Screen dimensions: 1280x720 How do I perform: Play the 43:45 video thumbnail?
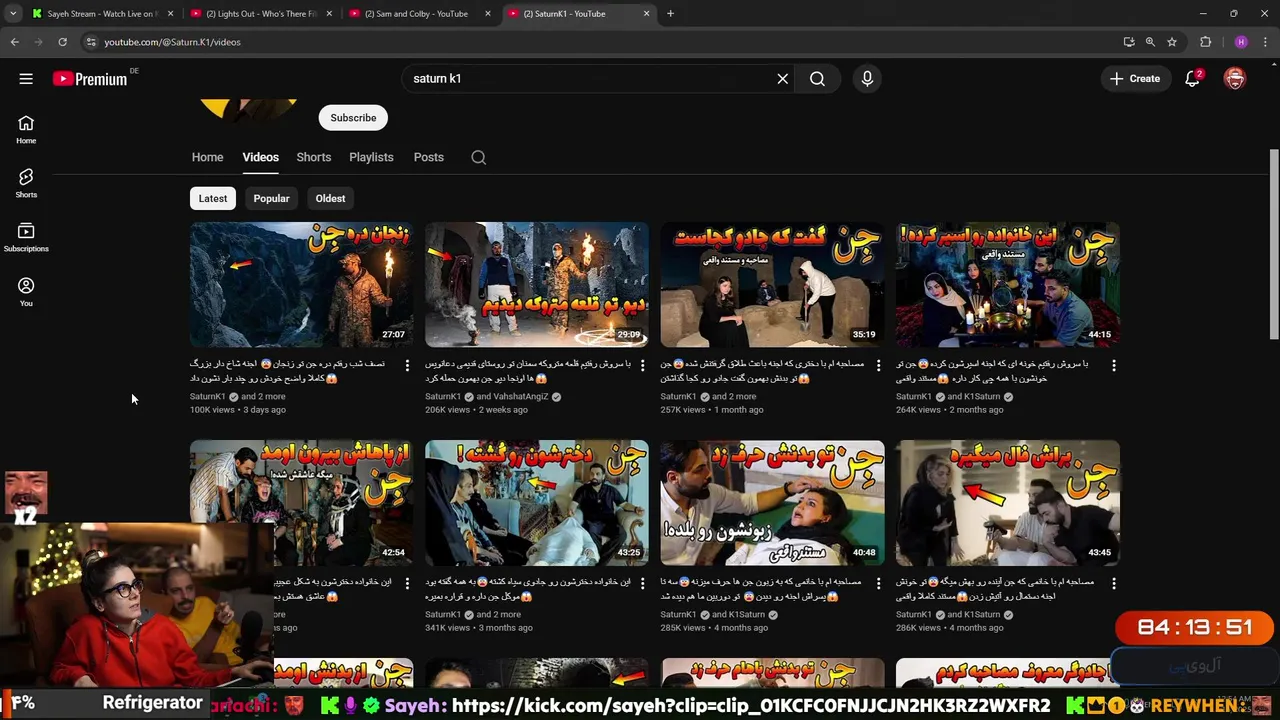coord(1008,502)
